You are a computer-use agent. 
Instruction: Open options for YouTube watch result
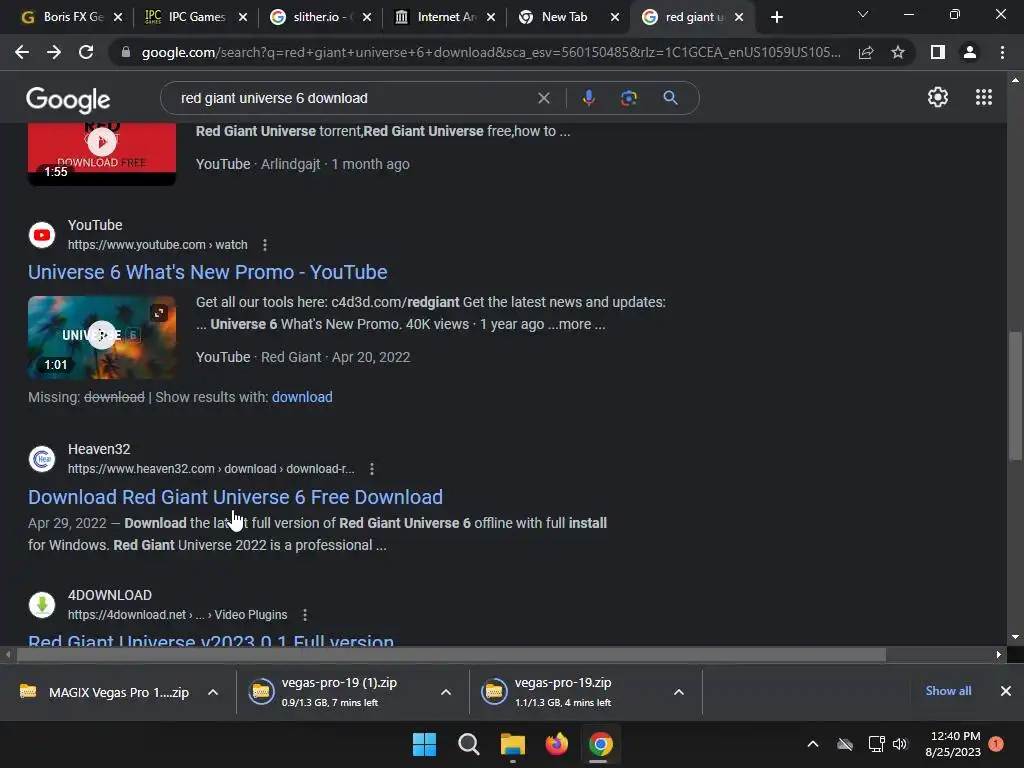[264, 245]
